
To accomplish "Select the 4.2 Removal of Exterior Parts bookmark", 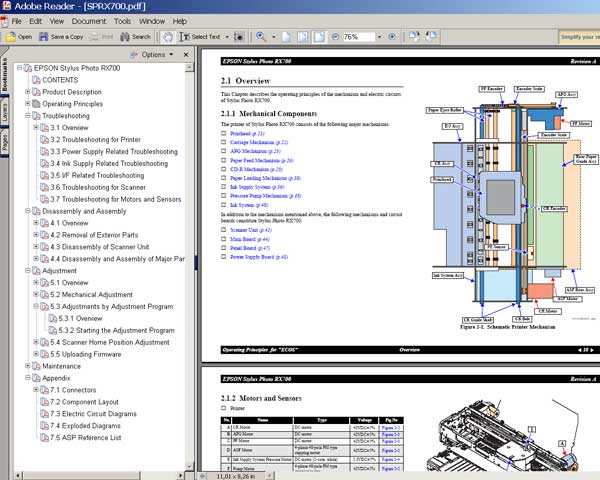I will pos(94,235).
